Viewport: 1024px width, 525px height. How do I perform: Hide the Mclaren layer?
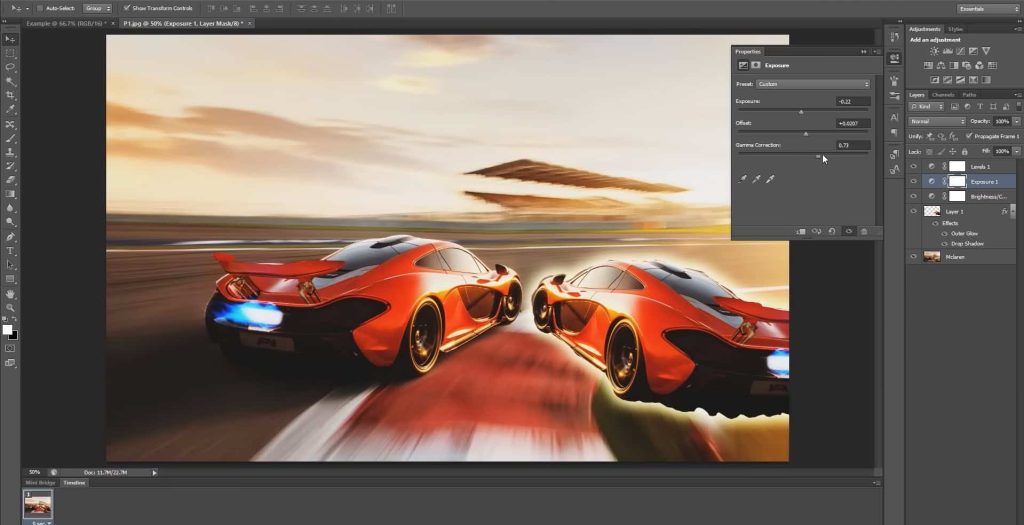[x=914, y=257]
